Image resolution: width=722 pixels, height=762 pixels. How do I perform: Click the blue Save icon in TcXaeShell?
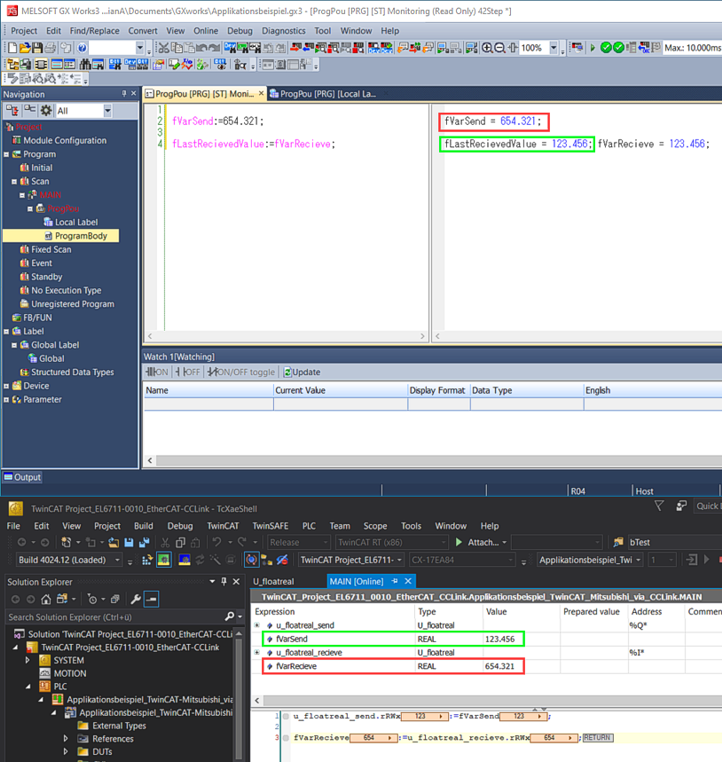click(129, 542)
